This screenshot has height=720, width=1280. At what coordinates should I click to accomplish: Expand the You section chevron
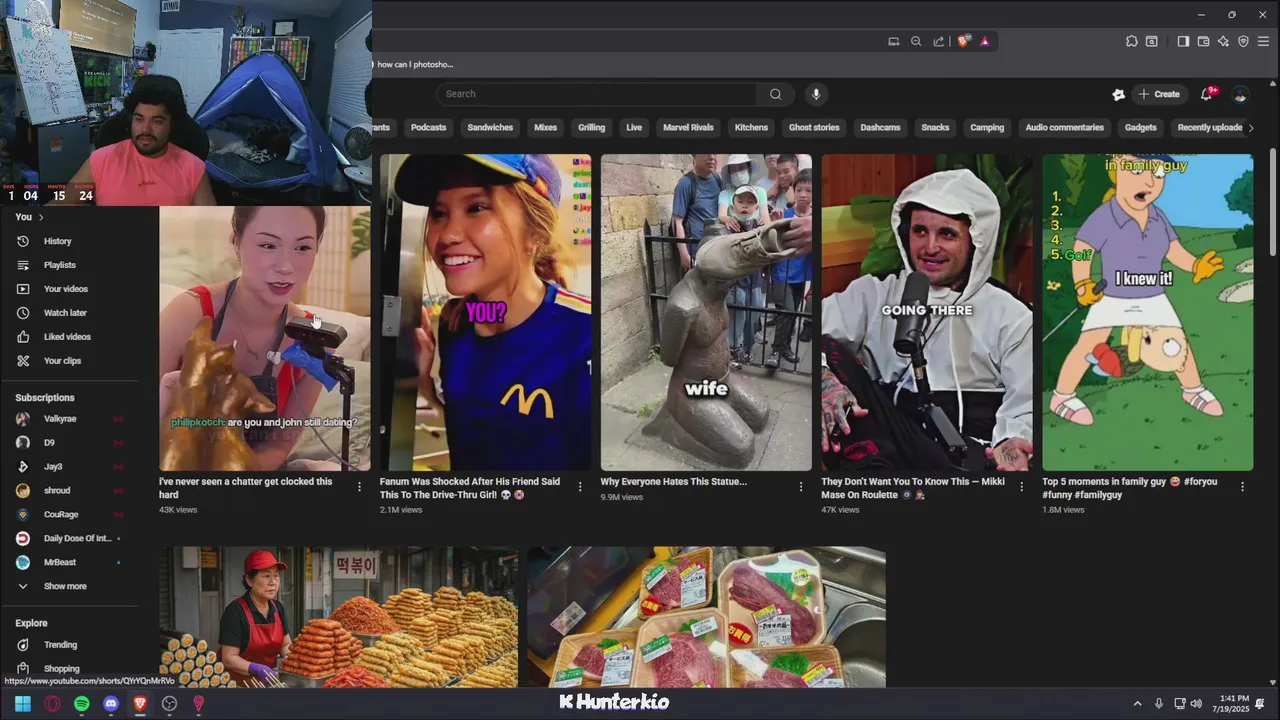[39, 217]
